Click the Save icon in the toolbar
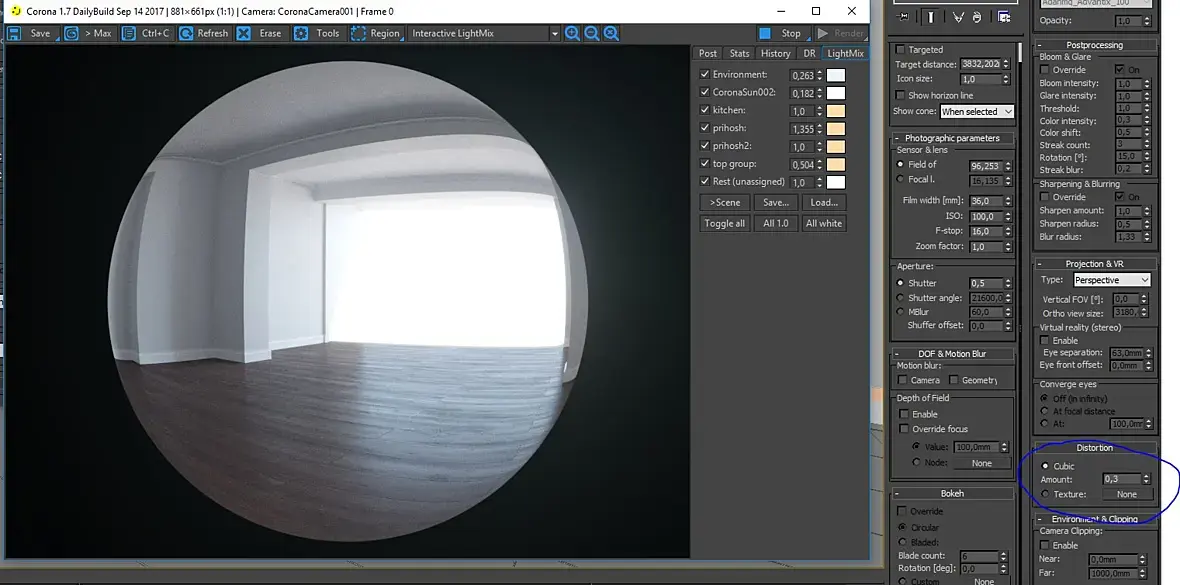 [14, 33]
